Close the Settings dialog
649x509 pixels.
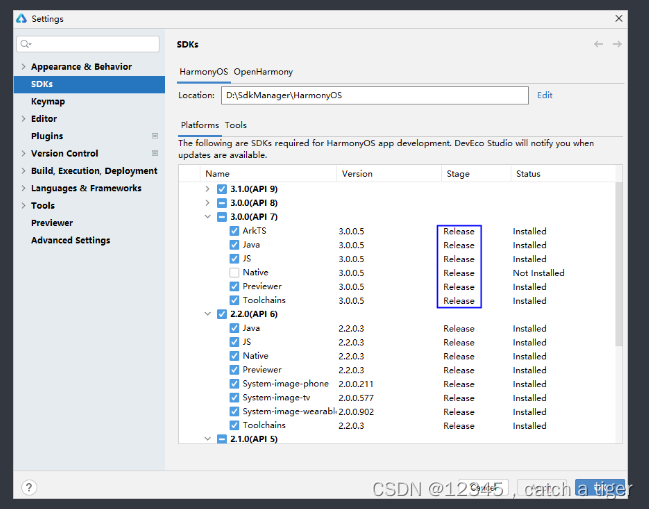[x=619, y=19]
